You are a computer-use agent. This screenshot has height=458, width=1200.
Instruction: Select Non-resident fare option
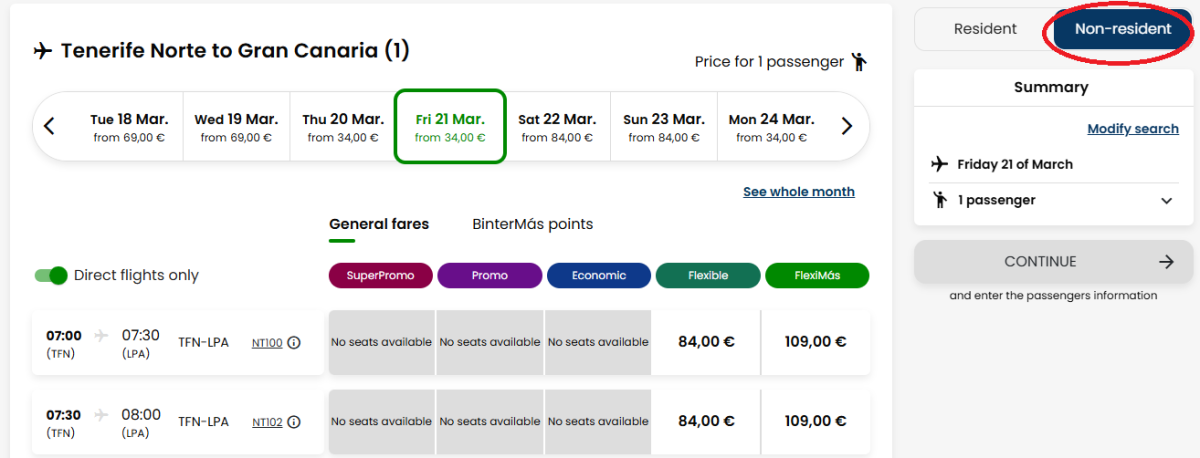point(1122,29)
